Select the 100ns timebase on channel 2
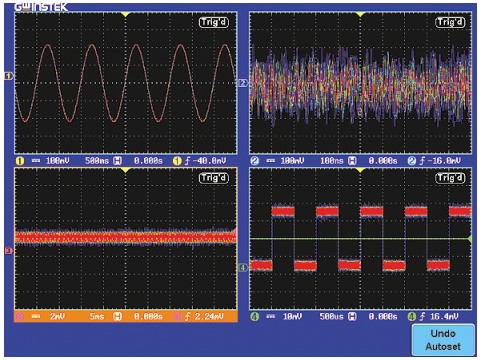This screenshot has width=480, height=361. (x=332, y=161)
